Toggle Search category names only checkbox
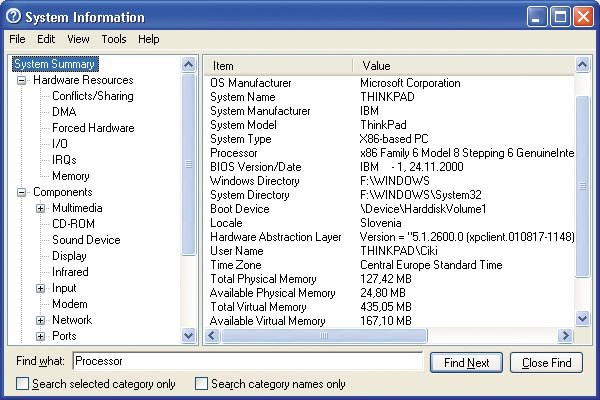Viewport: 600px width, 400px height. (x=201, y=384)
